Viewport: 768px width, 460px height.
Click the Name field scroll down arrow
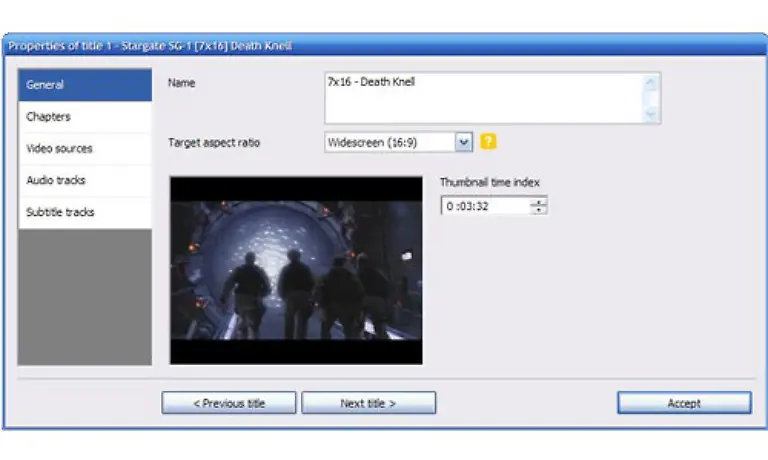650,115
